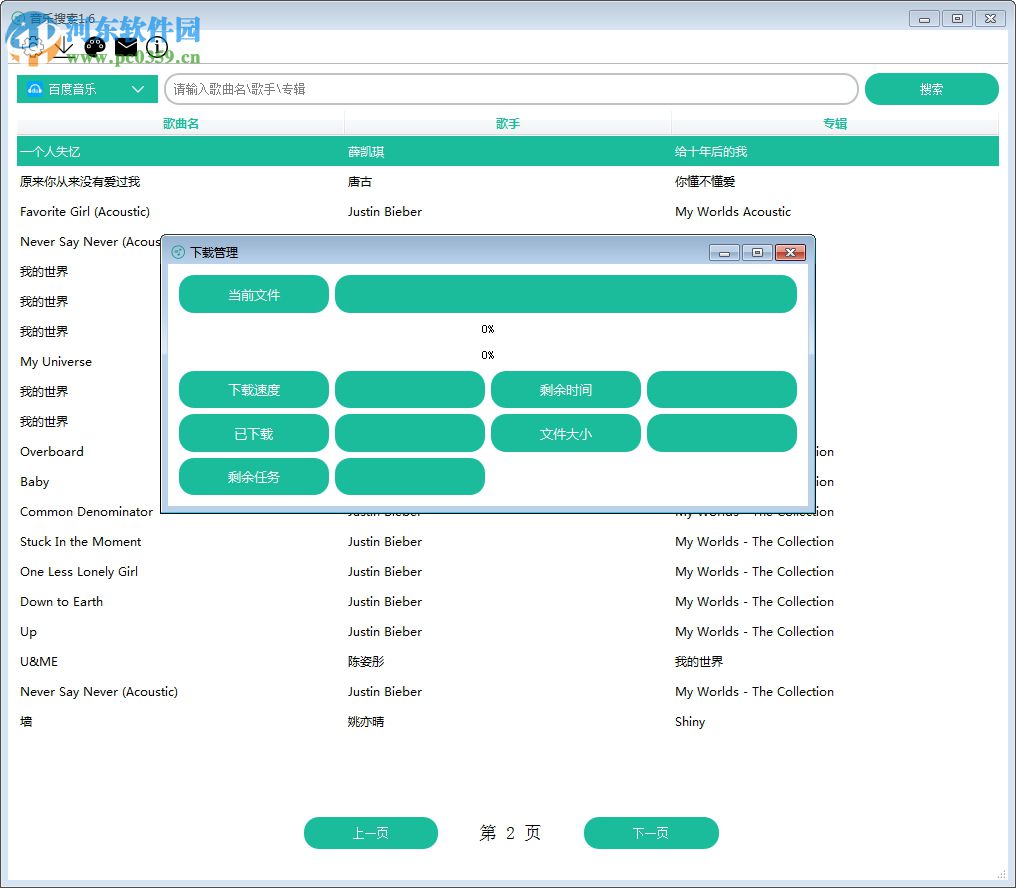Screen dimensions: 1016x888
Task: Maximize the 下载管理 dialog
Action: point(757,253)
